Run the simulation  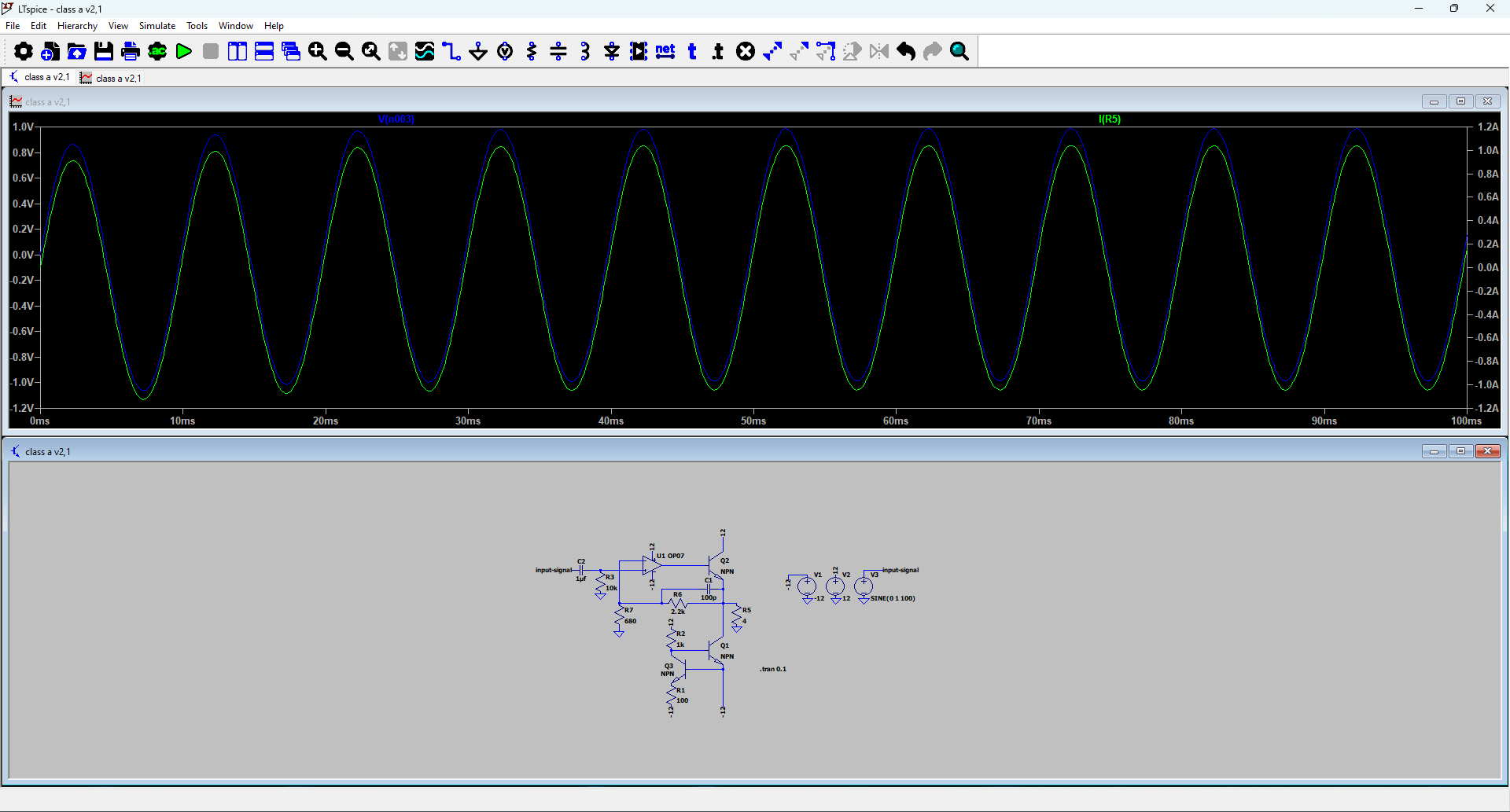(x=184, y=52)
